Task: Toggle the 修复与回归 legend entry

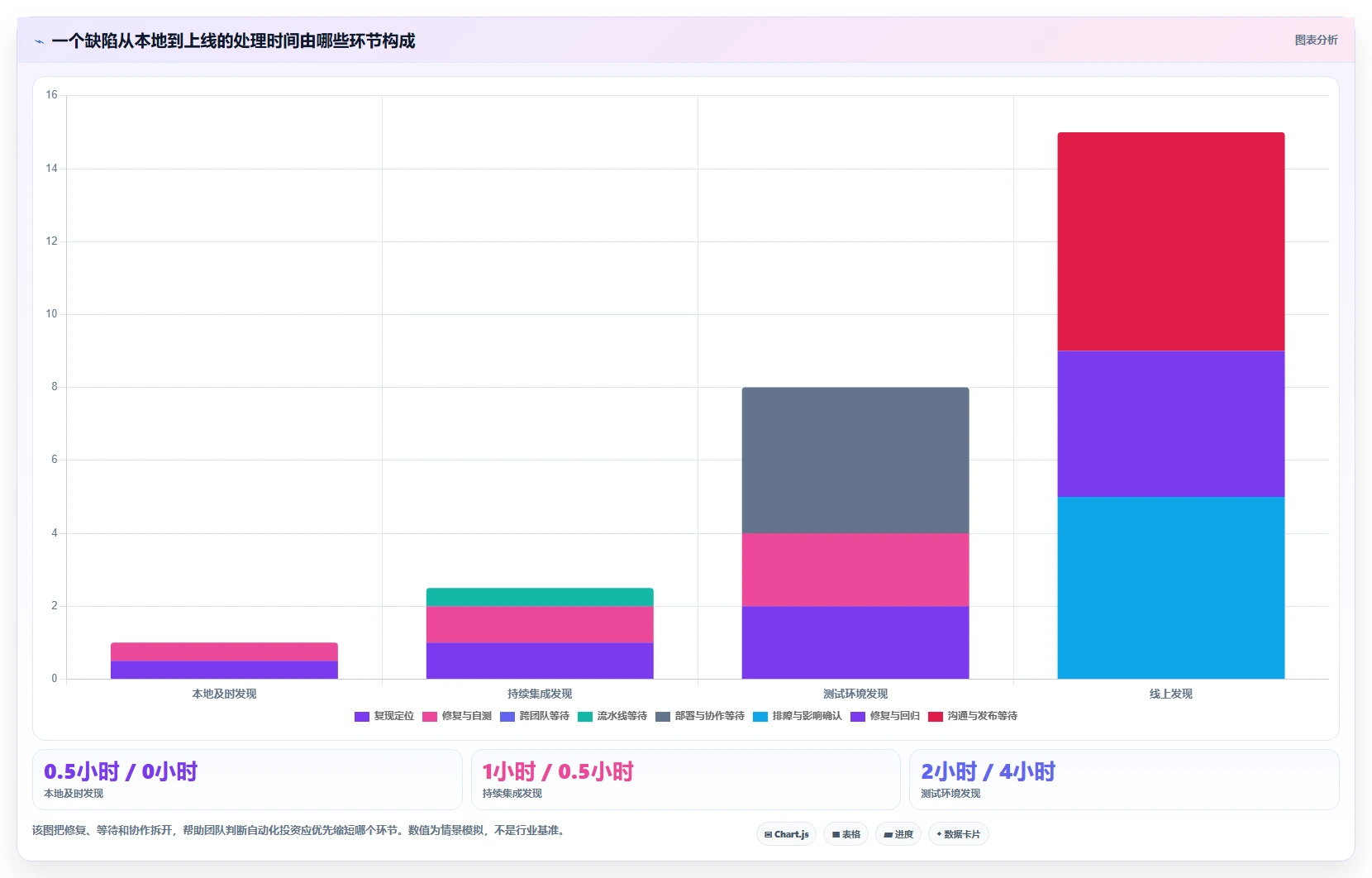Action: [885, 716]
